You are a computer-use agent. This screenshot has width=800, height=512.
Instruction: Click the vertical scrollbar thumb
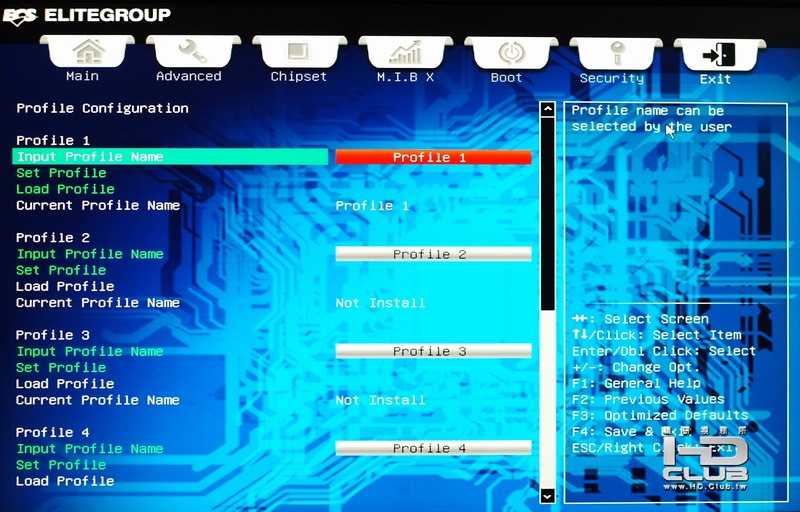pos(547,214)
